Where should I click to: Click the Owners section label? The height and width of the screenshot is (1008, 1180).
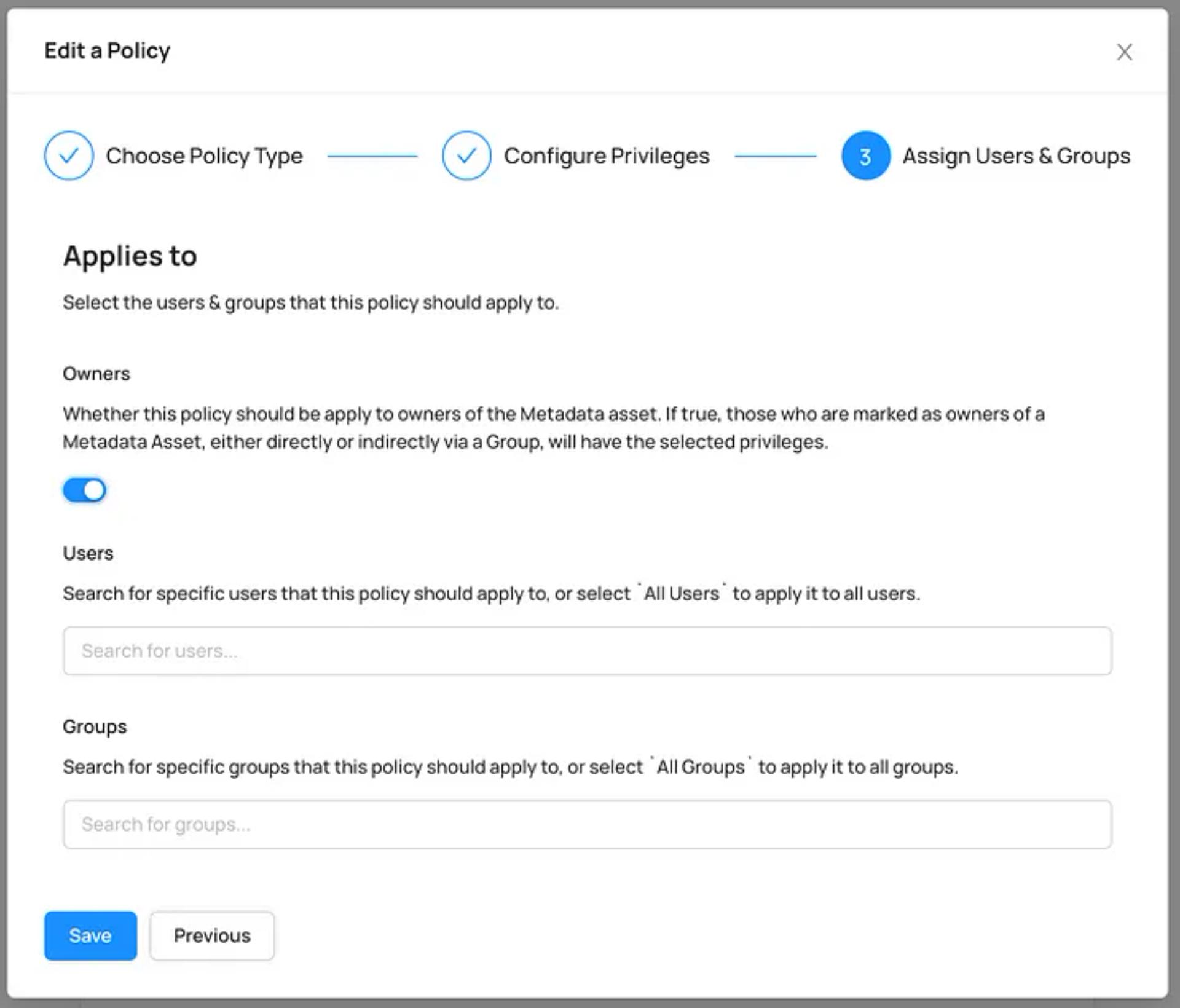pos(96,374)
